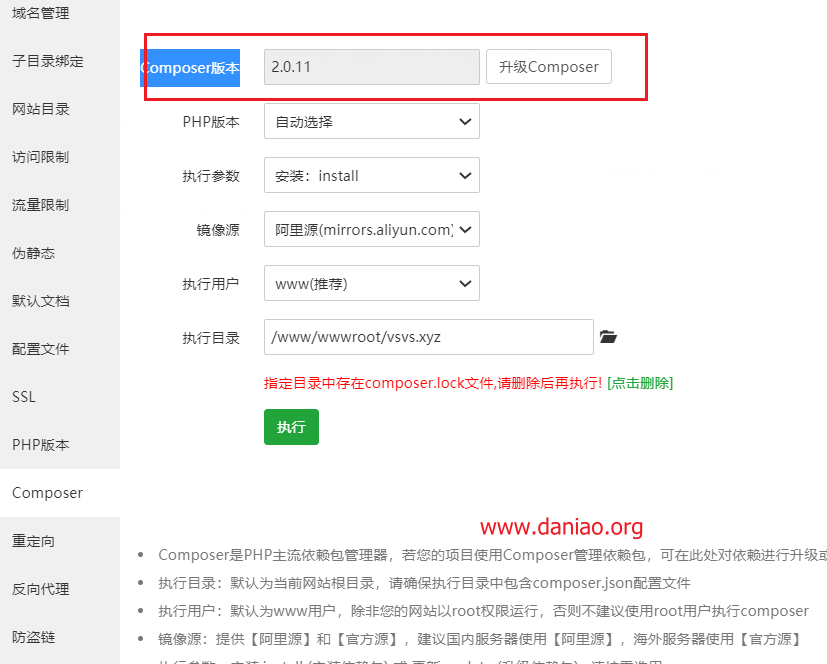Open the 防盗链 sidebar tab

(x=34, y=637)
